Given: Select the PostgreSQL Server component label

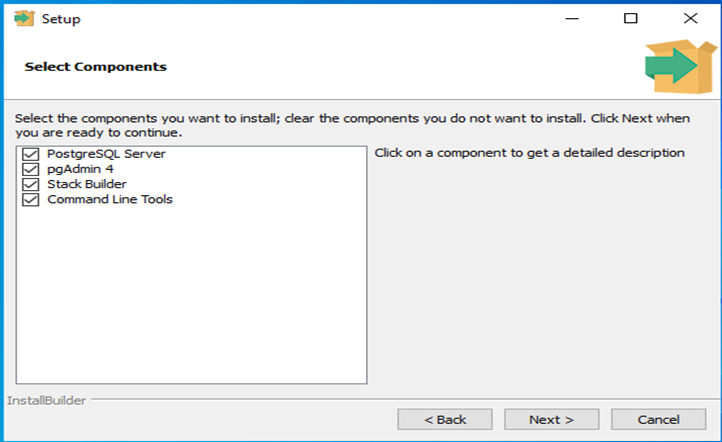Looking at the screenshot, I should 106,154.
